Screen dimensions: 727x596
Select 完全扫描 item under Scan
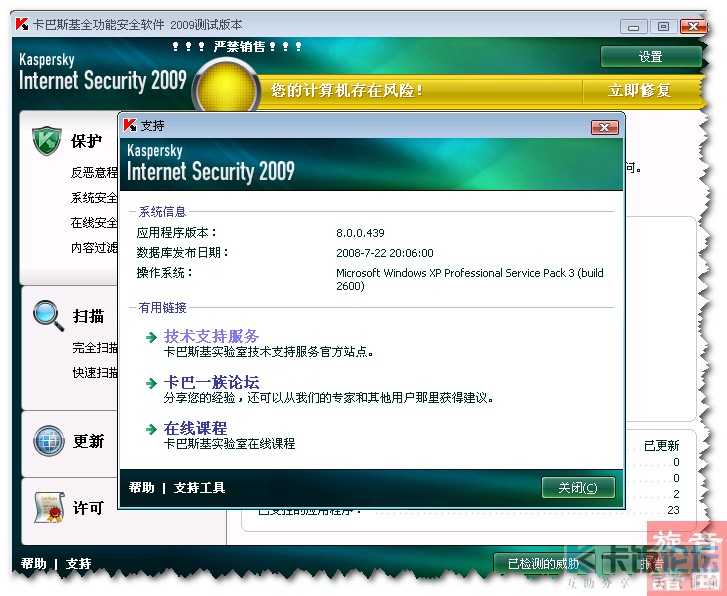tap(95, 347)
